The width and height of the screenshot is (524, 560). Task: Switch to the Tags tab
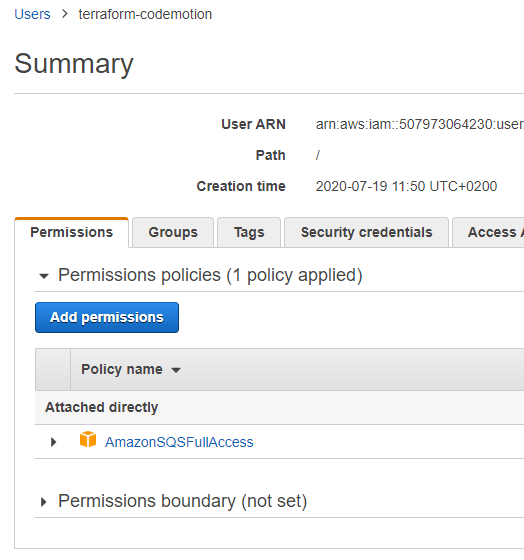click(x=249, y=232)
